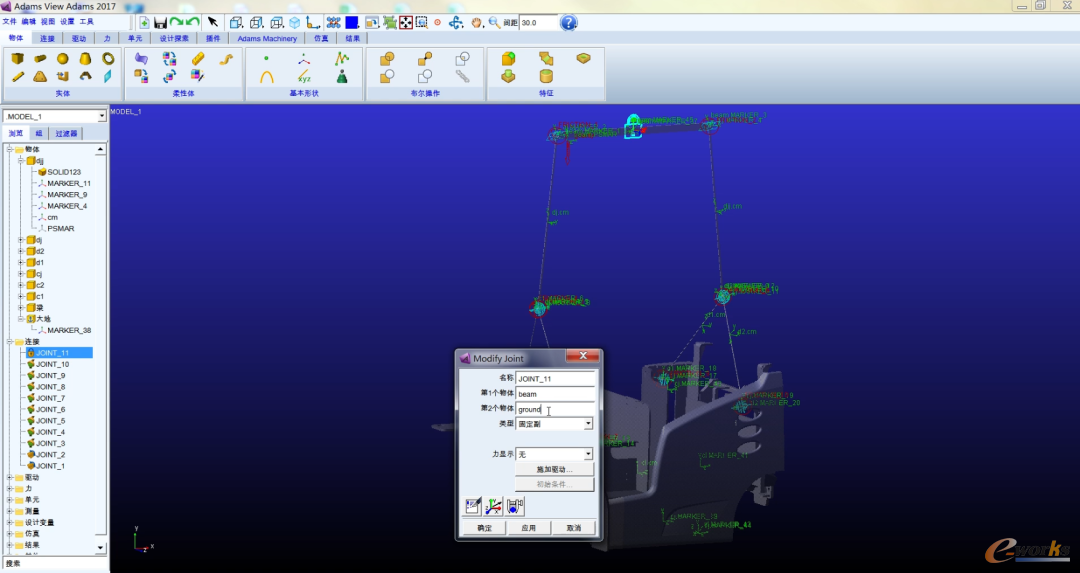Select the sphere solid tool
This screenshot has width=1080, height=573.
tap(63, 59)
